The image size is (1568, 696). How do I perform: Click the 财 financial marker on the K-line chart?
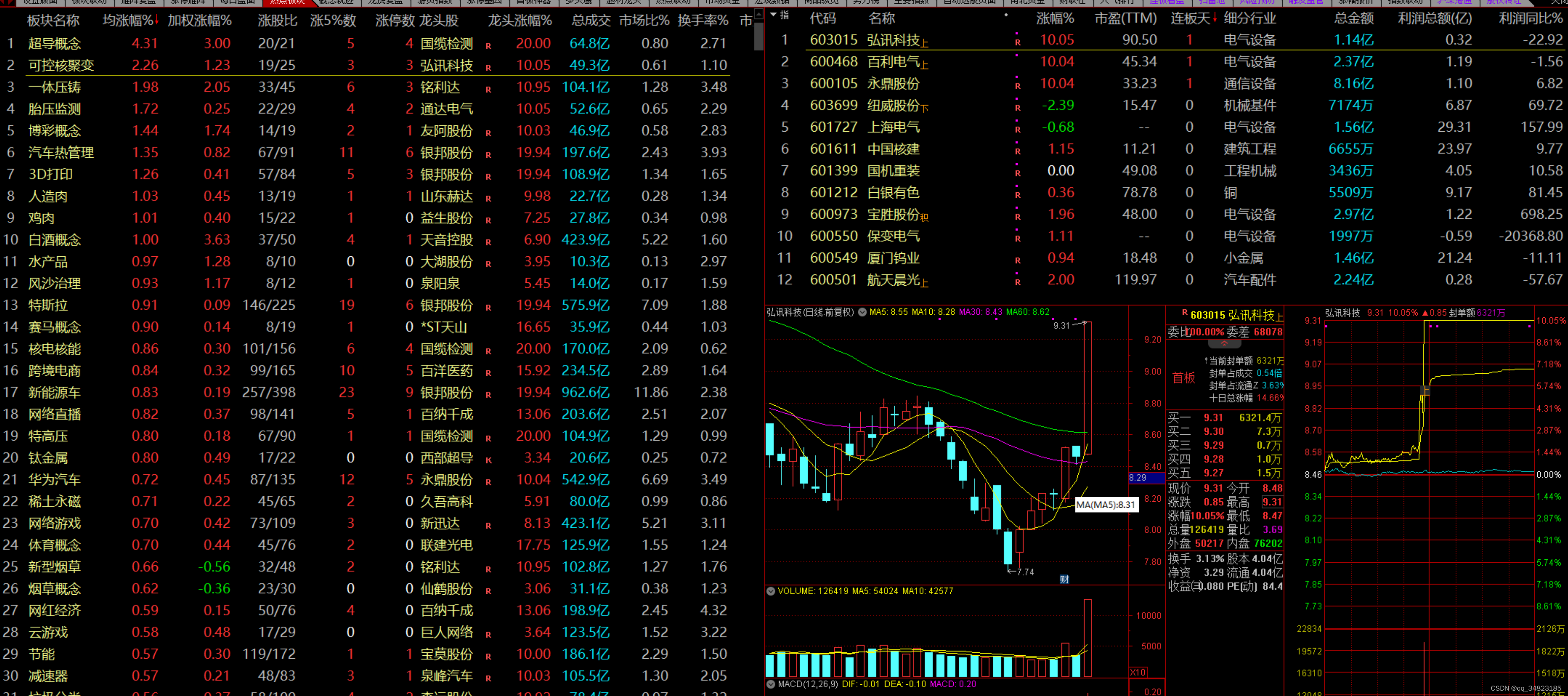(x=1064, y=579)
